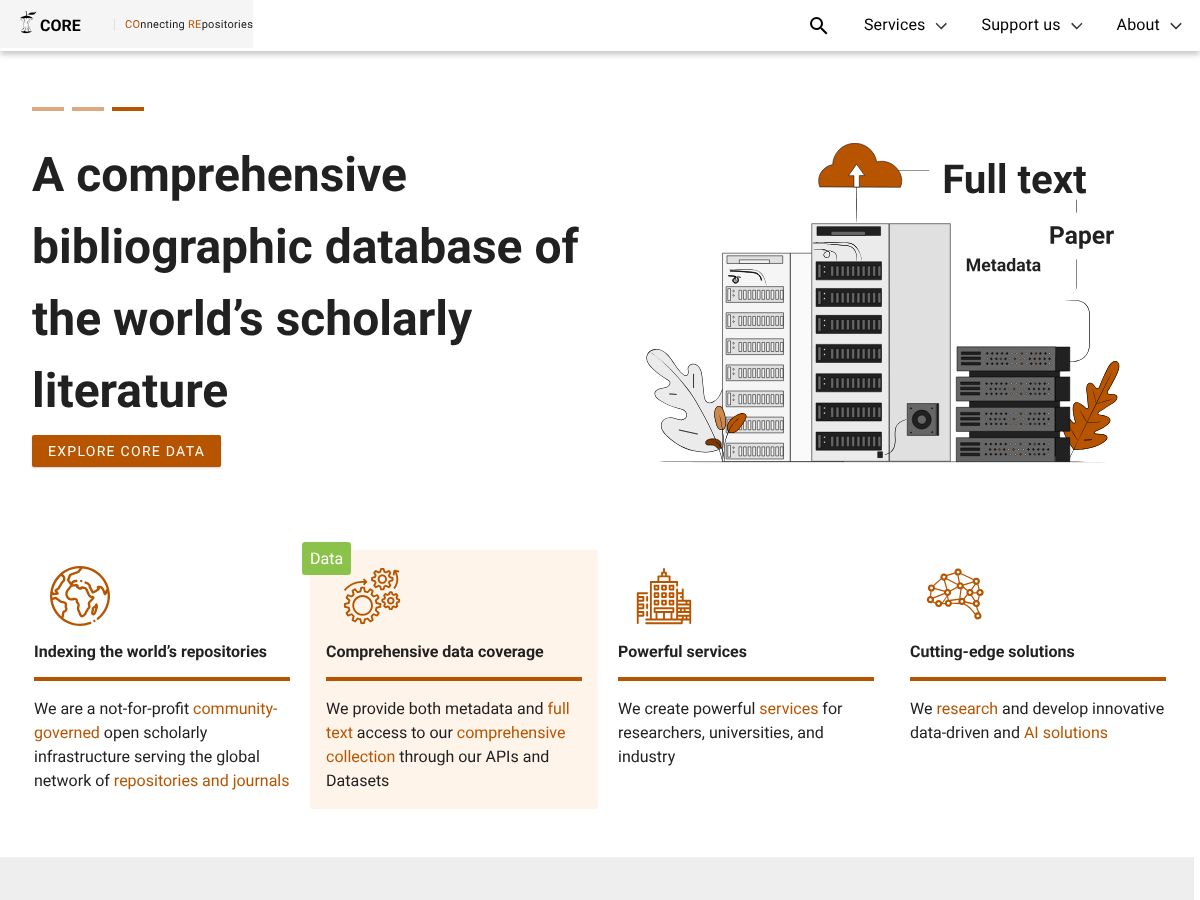Click the gears icon for data coverage
Screen dimensions: 1200x900
coord(372,596)
